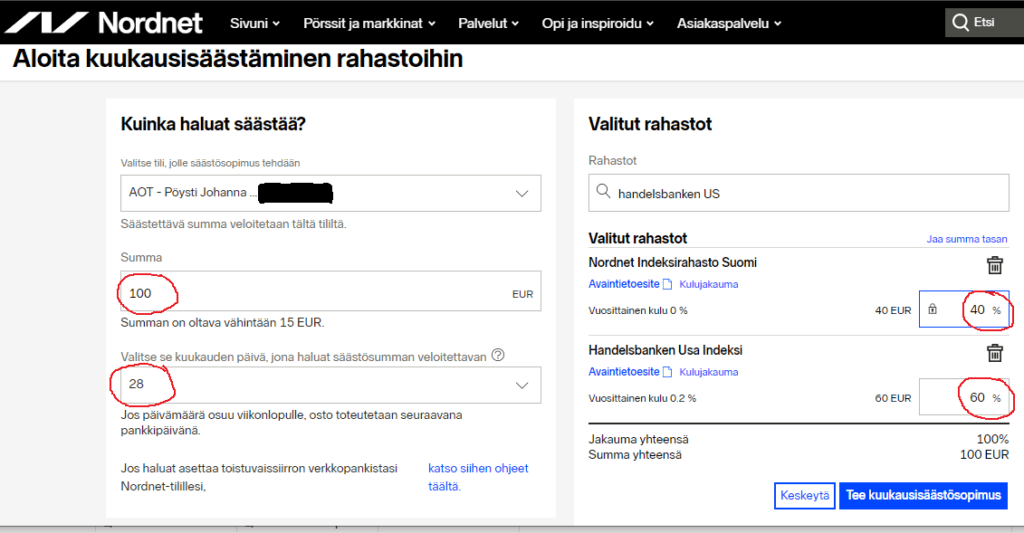
Task: Delete Handelsbanken Usa Indeksi with trash icon
Action: [994, 353]
